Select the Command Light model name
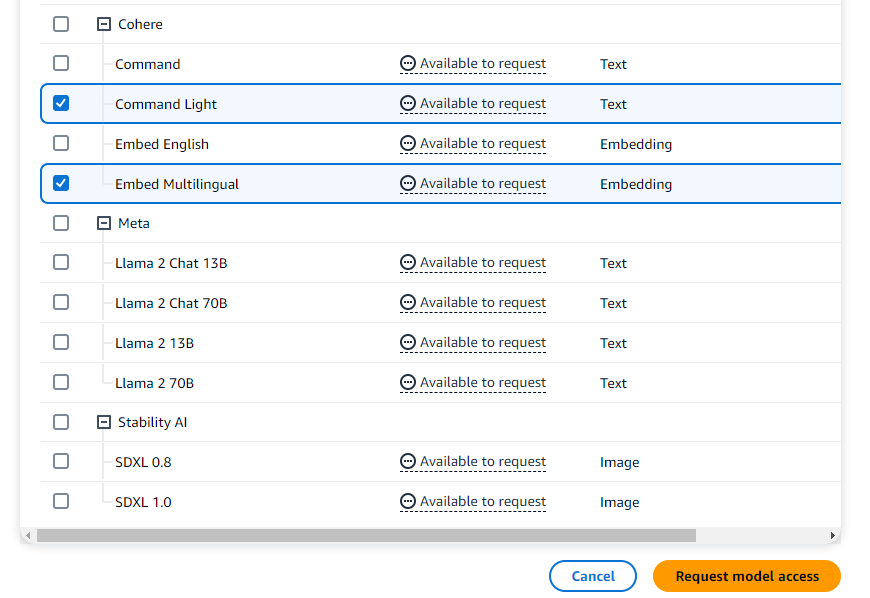870x598 pixels. coord(166,104)
